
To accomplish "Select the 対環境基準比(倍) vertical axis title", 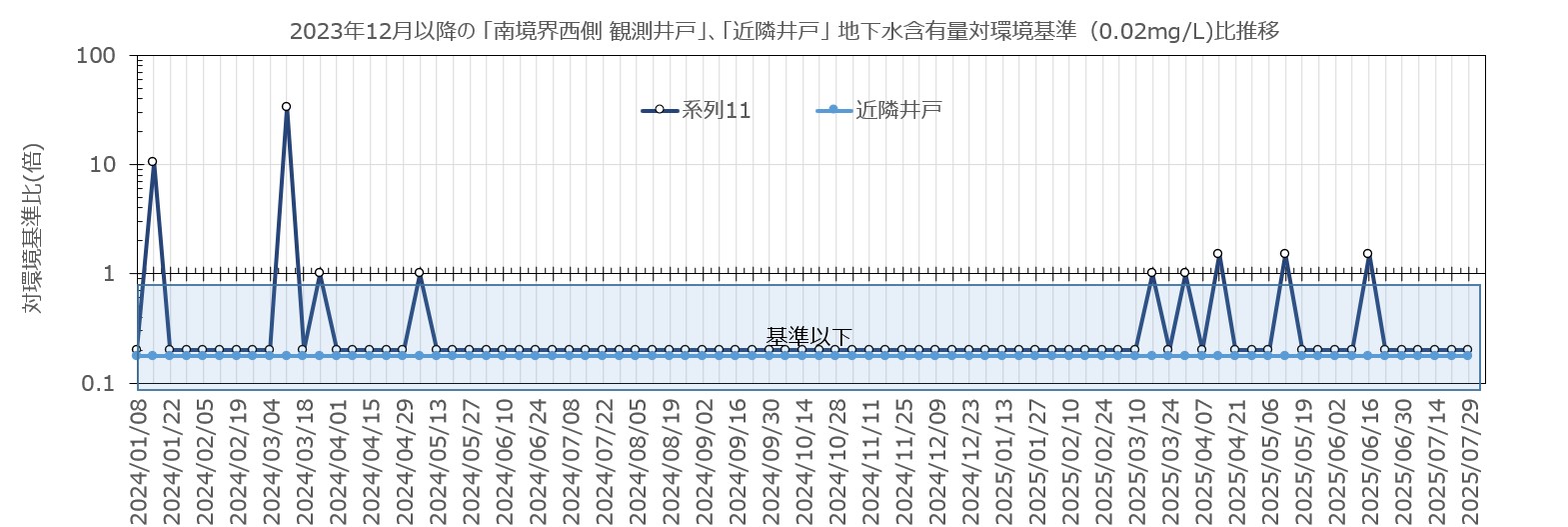I will (33, 228).
